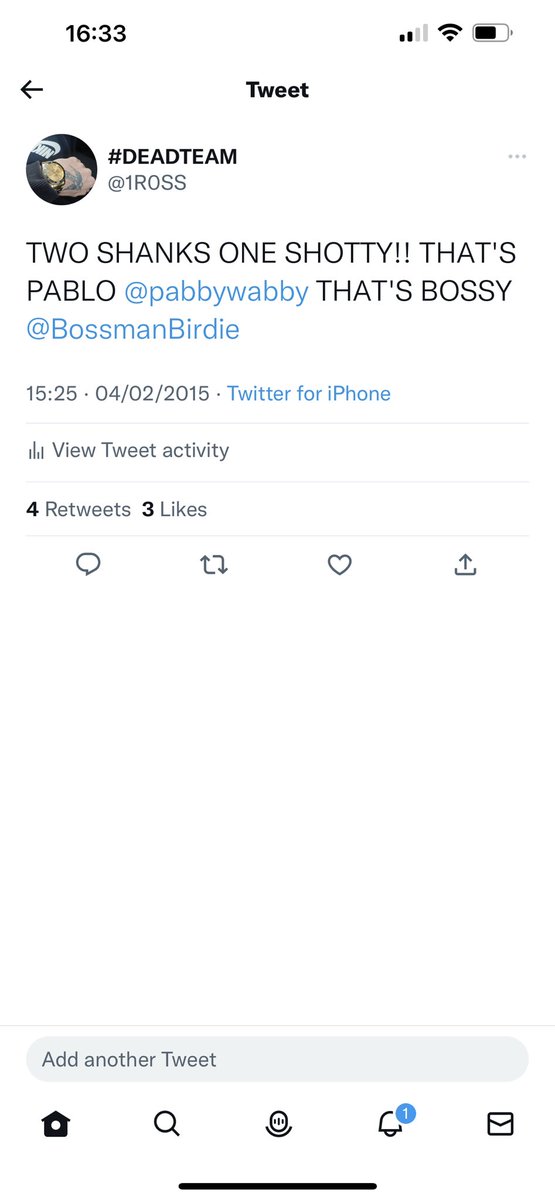Screen dimensions: 555x1200
Task: Open the Home tab in bottom bar
Action: coord(56,1124)
